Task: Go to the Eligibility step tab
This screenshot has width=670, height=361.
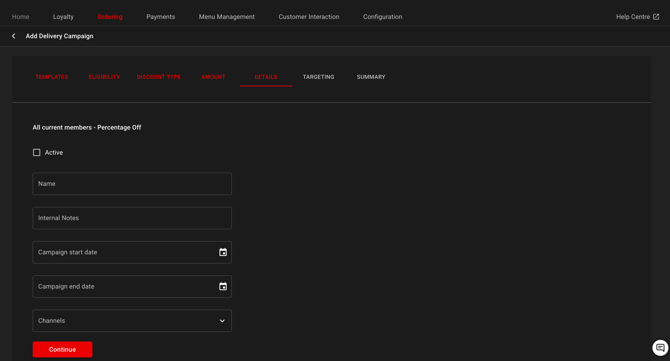Action: pos(104,77)
